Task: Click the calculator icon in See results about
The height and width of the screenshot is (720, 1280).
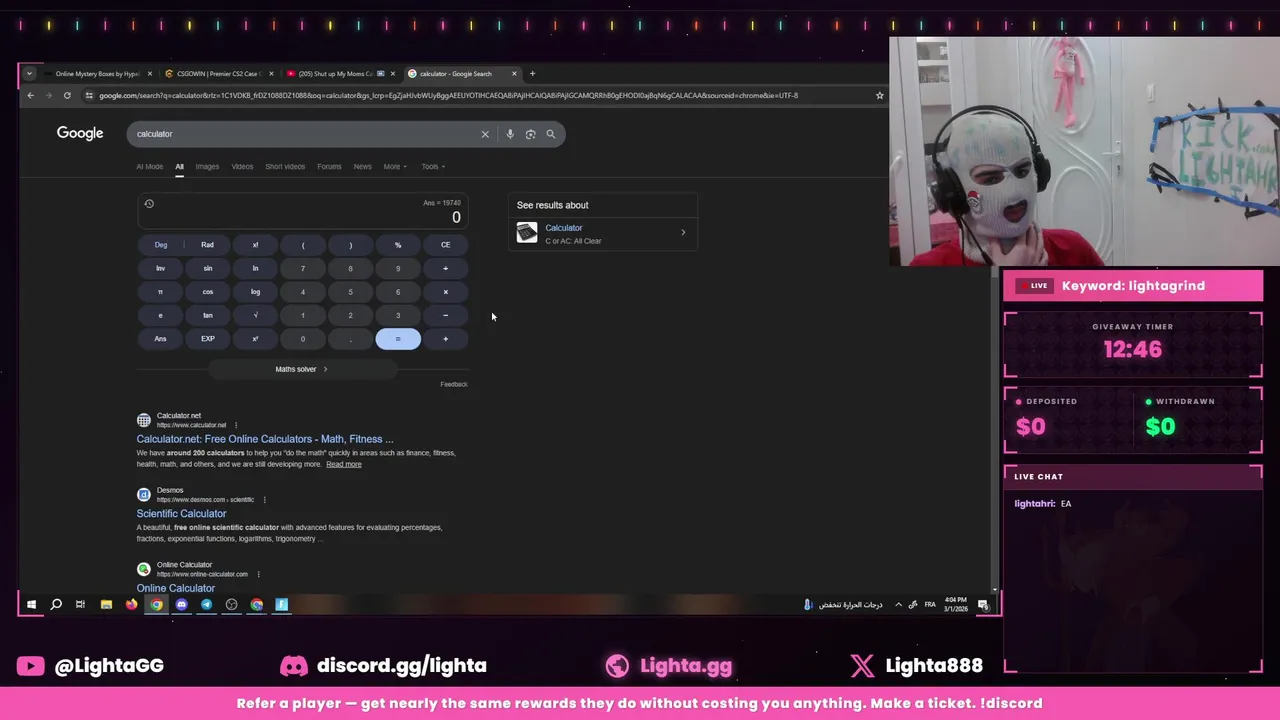Action: coord(527,233)
